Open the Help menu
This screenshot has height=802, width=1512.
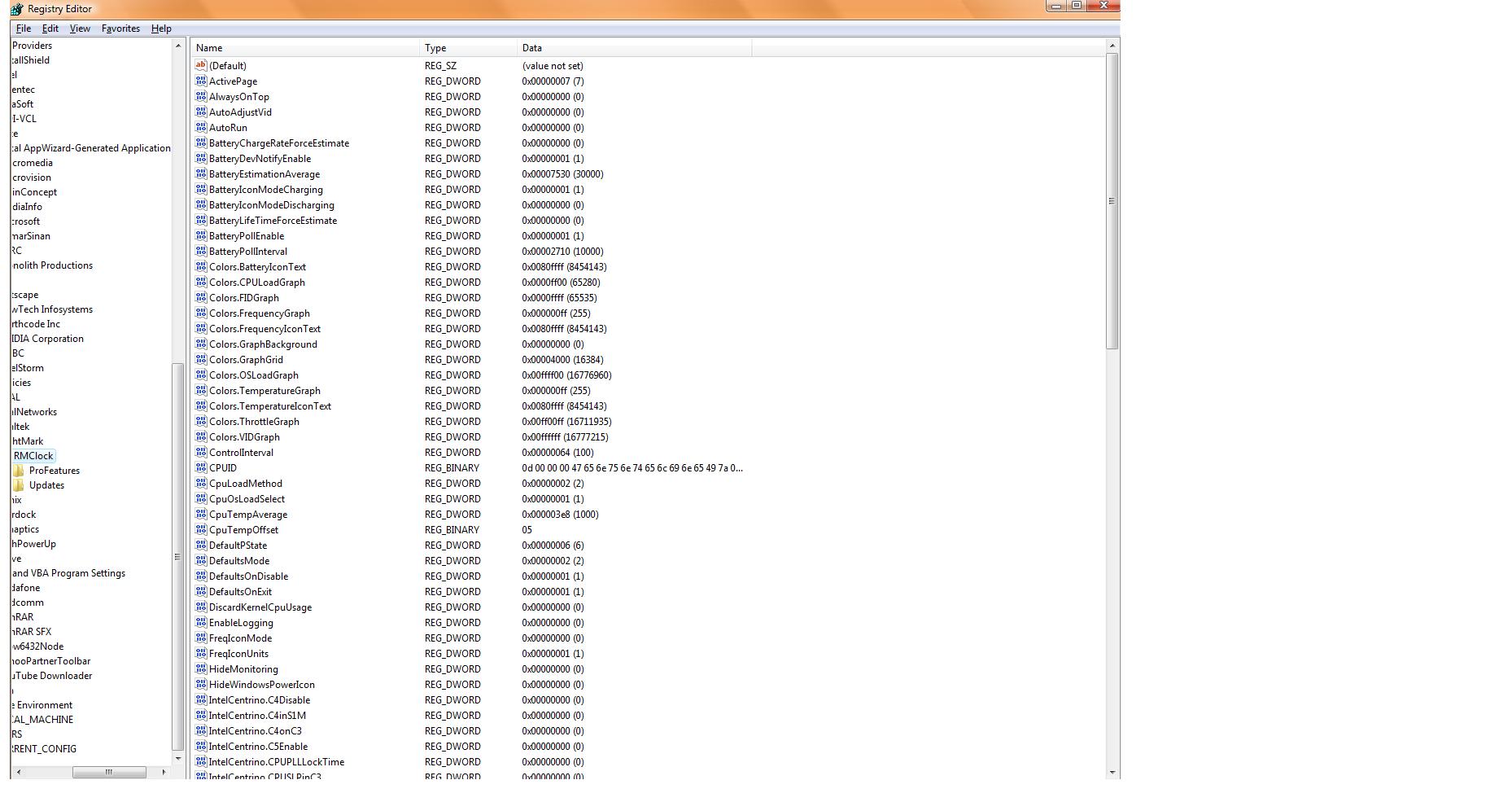pyautogui.click(x=161, y=28)
